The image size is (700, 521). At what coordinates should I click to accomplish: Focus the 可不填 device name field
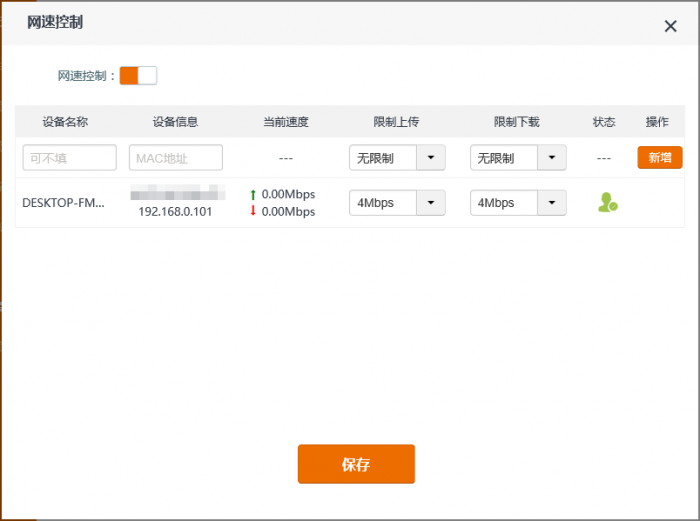70,158
